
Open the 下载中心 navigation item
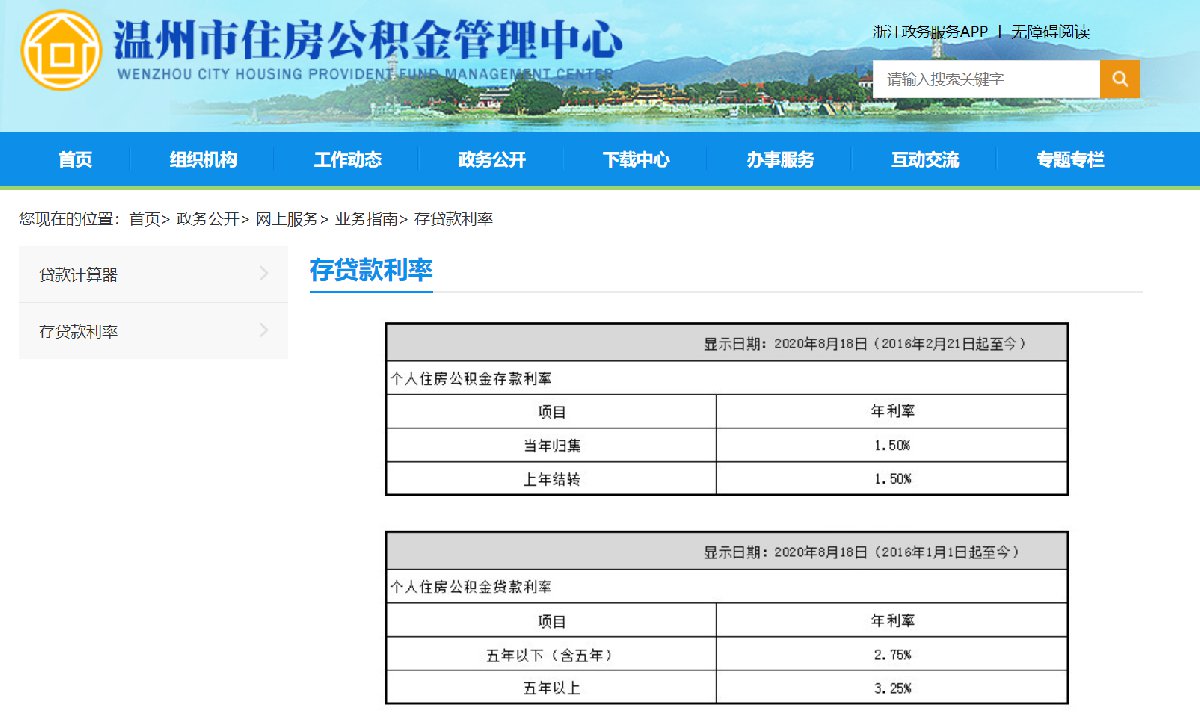coord(635,160)
